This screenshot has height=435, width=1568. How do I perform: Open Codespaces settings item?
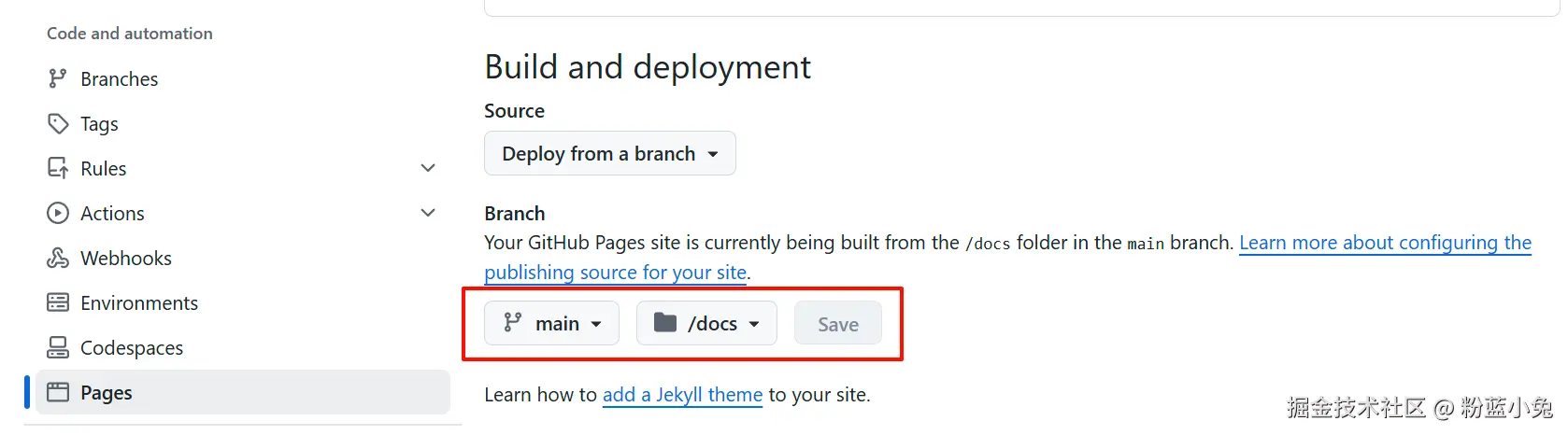pyautogui.click(x=132, y=348)
